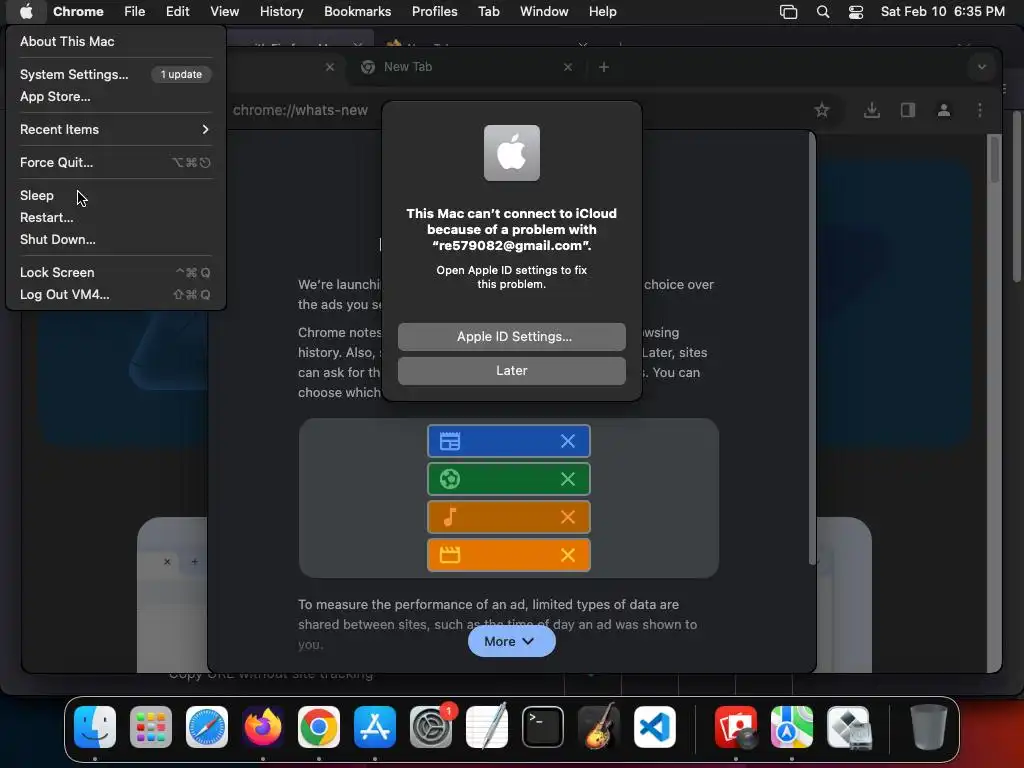Screen dimensions: 1024x768
Task: Launch Safari from the Dock
Action: click(207, 727)
